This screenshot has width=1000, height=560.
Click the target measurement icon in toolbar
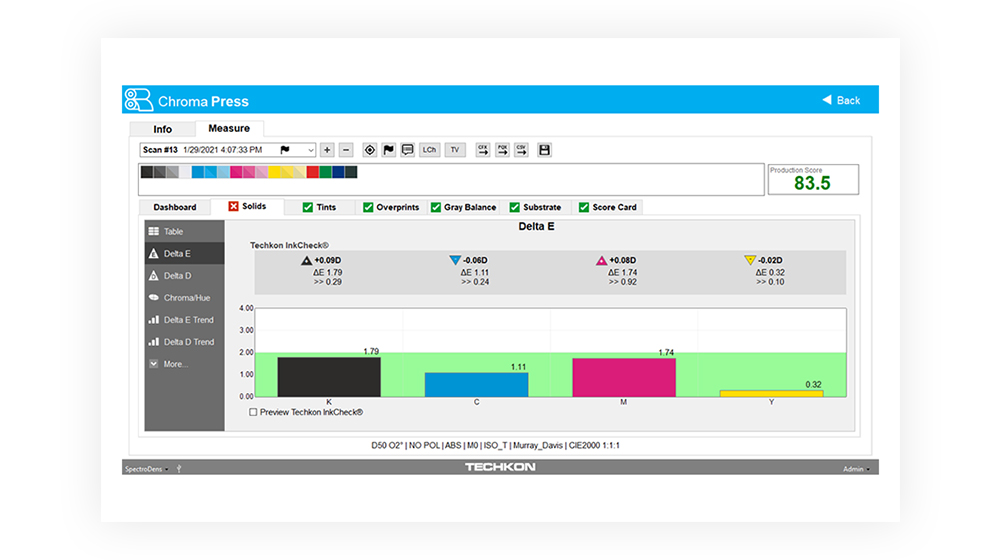tap(370, 150)
